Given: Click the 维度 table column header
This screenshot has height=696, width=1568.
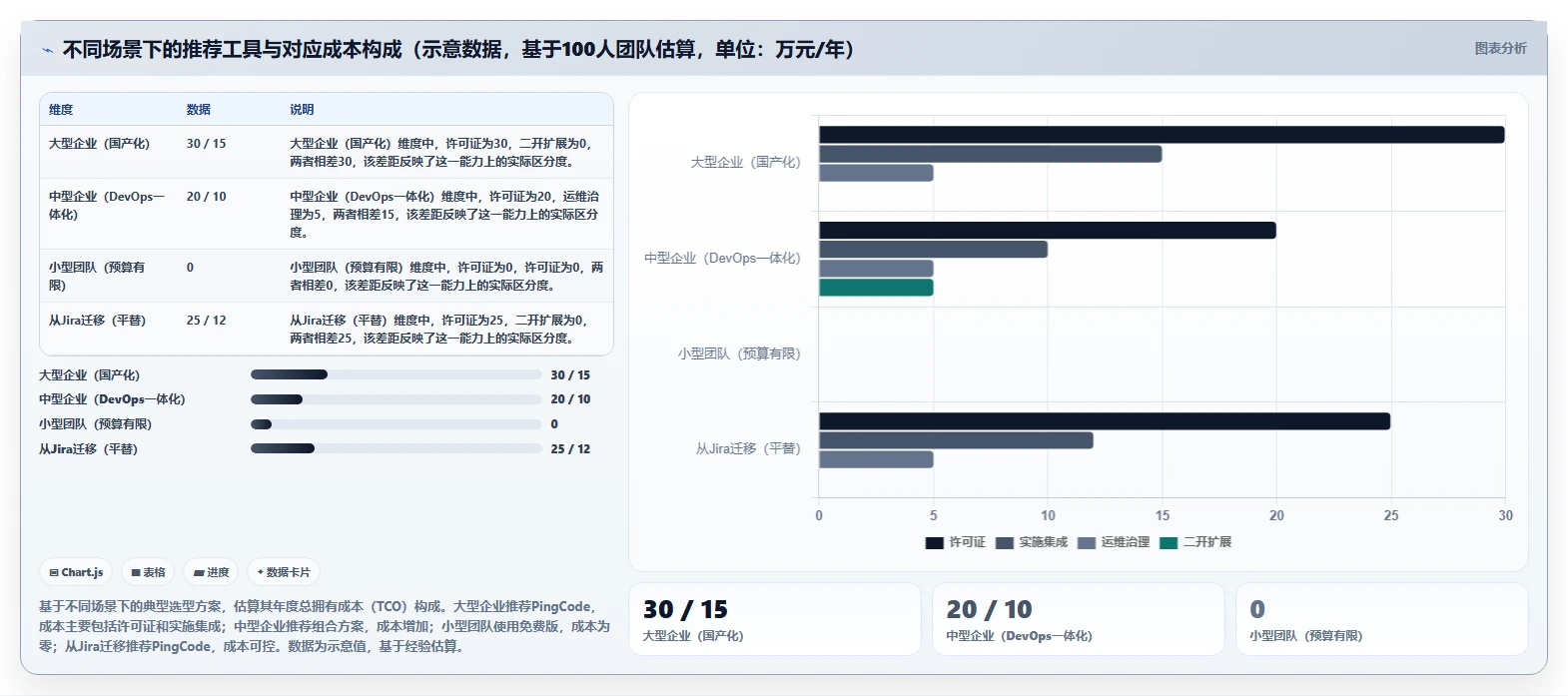Looking at the screenshot, I should point(61,110).
